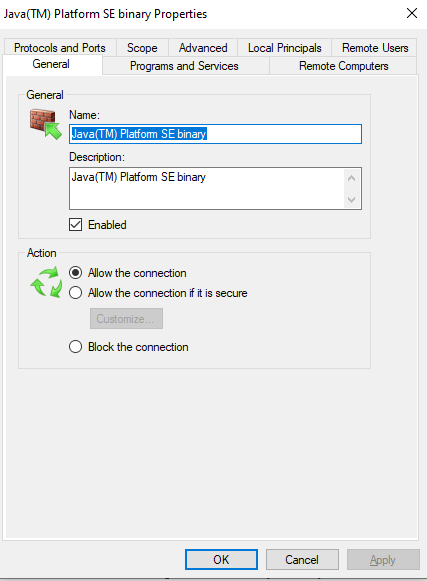Click the description scroll down arrow
The image size is (427, 581).
pyautogui.click(x=351, y=200)
